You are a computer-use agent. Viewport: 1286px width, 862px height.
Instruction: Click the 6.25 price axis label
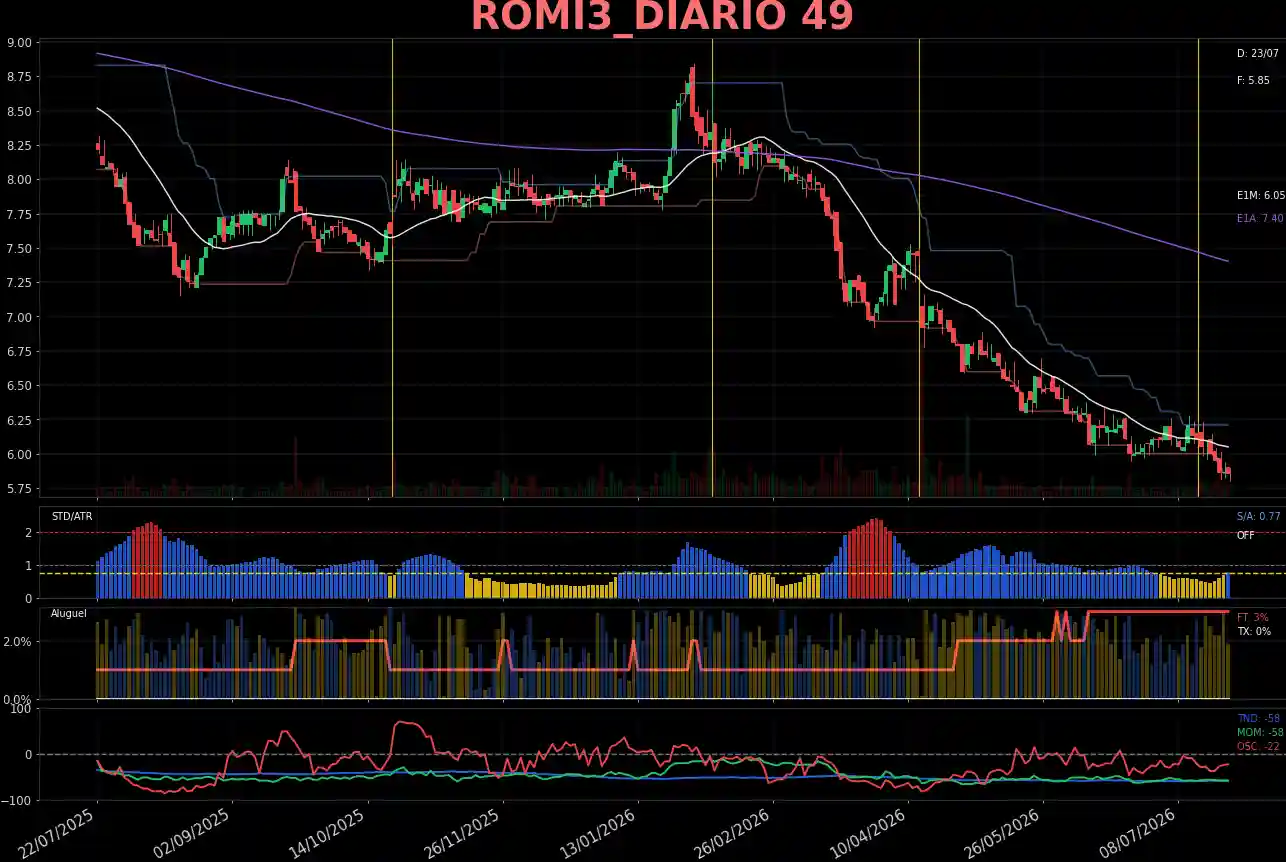pyautogui.click(x=19, y=420)
